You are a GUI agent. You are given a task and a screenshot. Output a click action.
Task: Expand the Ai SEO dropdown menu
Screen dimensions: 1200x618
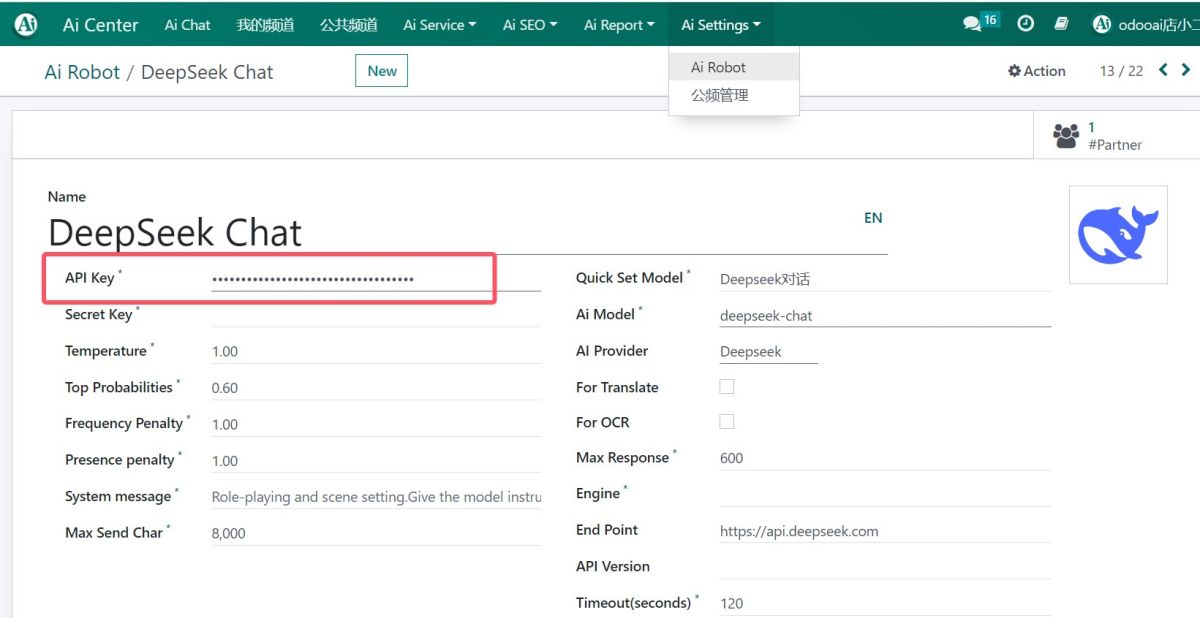point(529,25)
